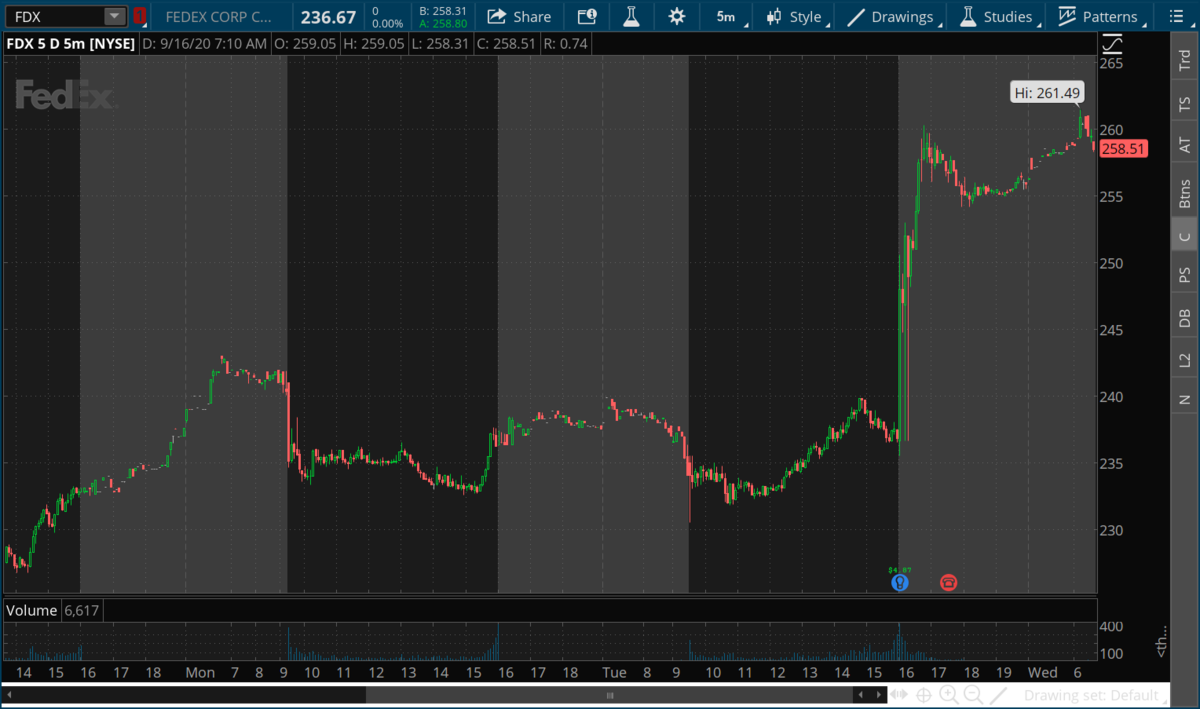Open the FDX symbol dropdown arrow
1200x709 pixels.
(x=115, y=17)
